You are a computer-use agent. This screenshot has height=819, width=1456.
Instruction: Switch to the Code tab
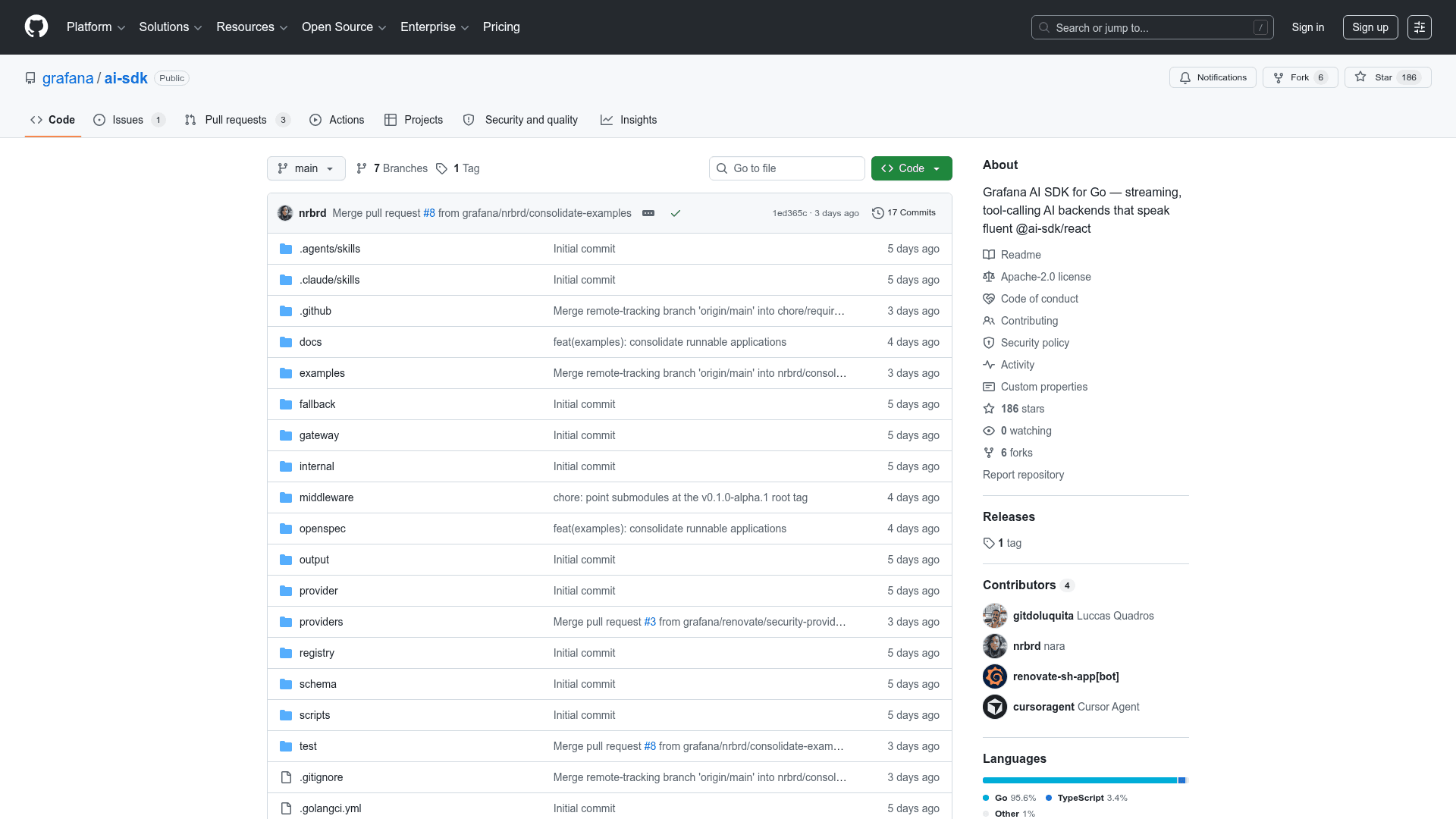click(x=53, y=120)
